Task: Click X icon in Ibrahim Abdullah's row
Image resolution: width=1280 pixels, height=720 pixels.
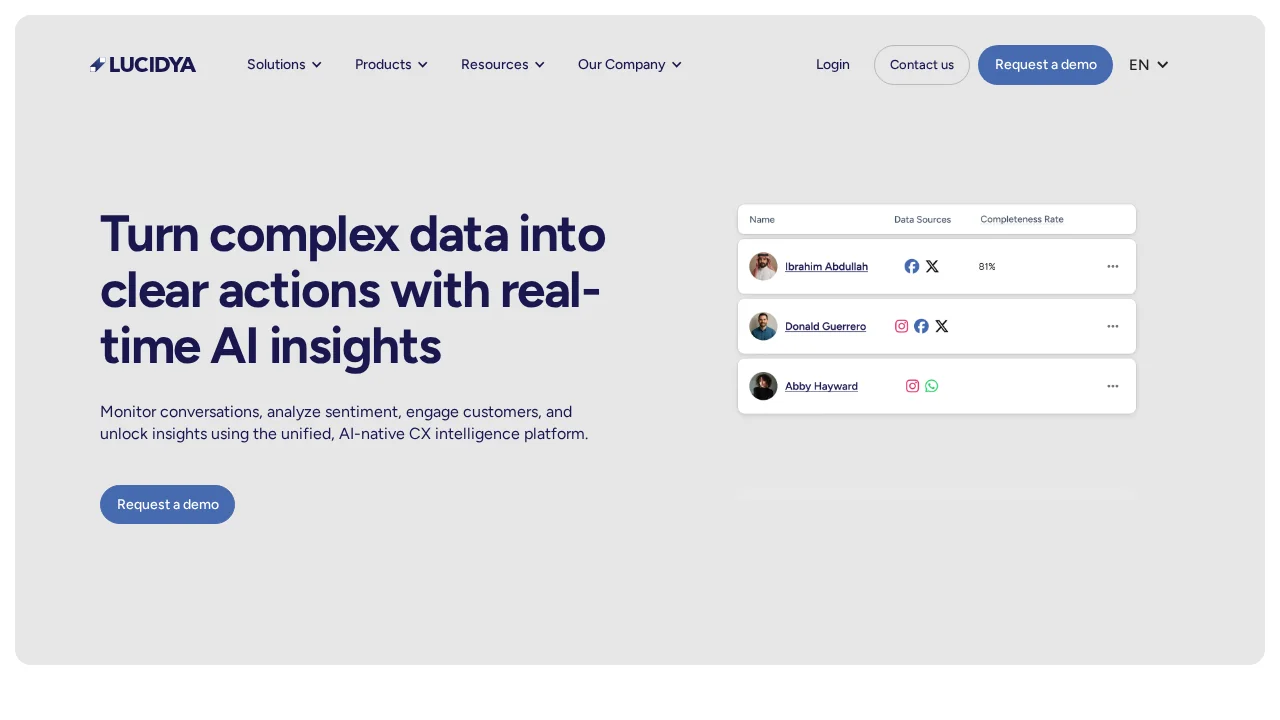Action: (932, 267)
